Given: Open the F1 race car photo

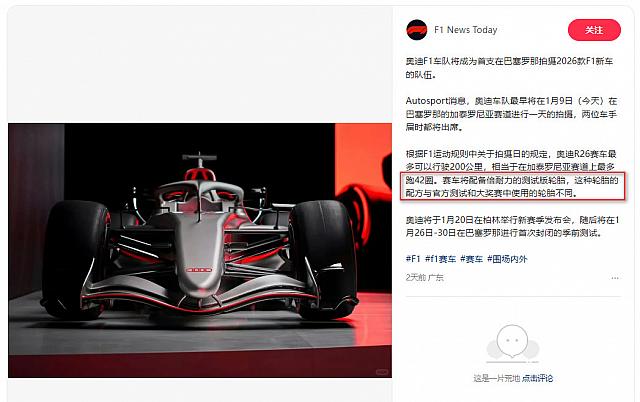Looking at the screenshot, I should tap(200, 250).
